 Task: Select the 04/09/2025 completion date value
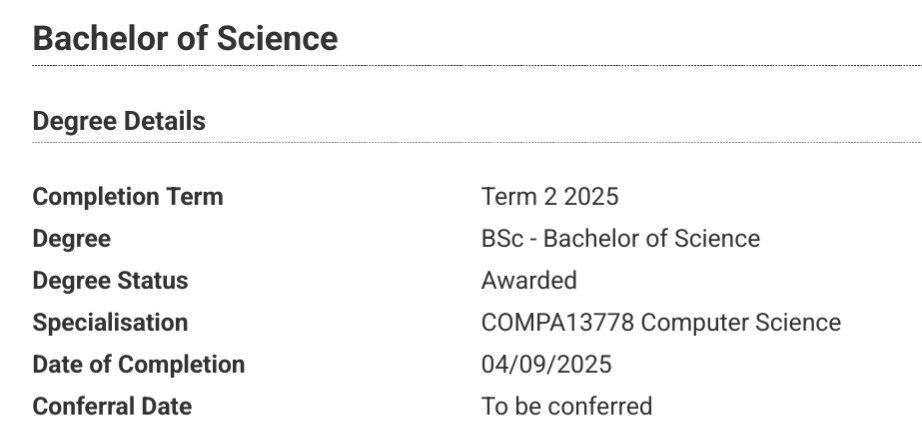(x=546, y=364)
